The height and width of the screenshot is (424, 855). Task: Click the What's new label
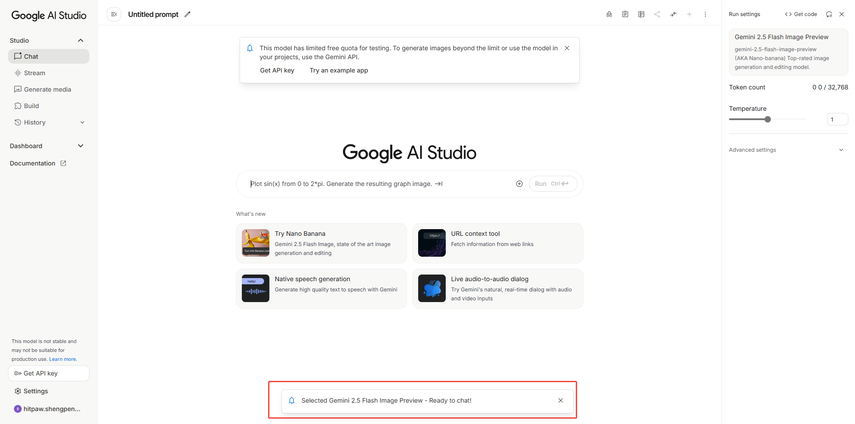(251, 214)
